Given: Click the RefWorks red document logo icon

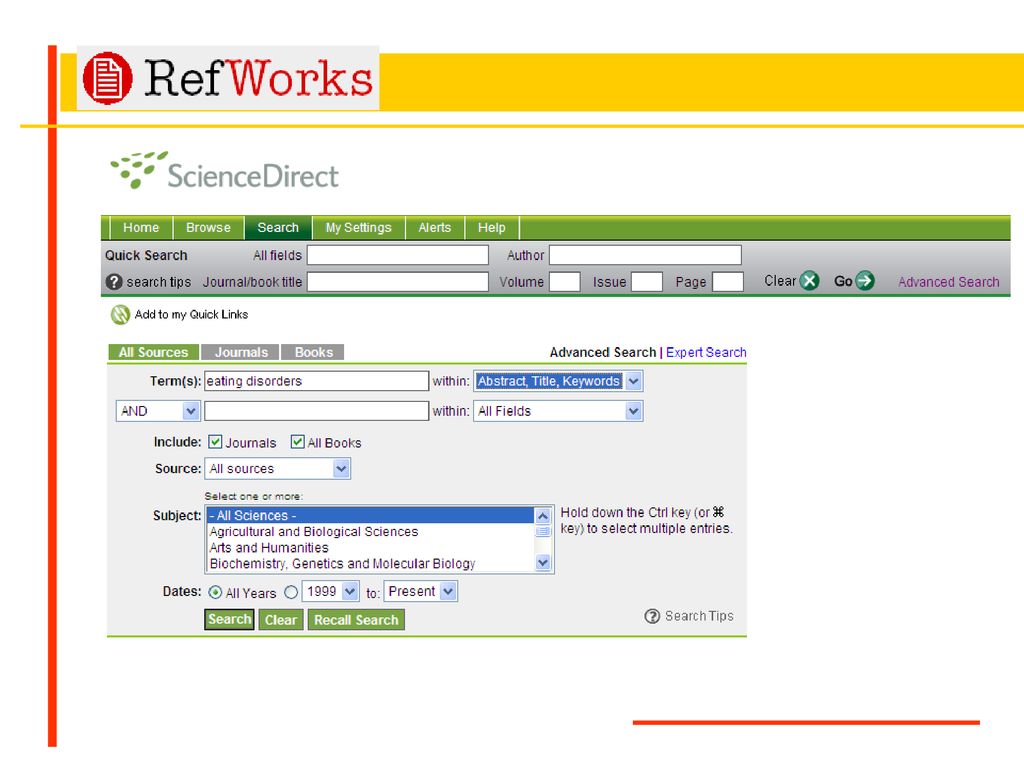Looking at the screenshot, I should [x=108, y=78].
